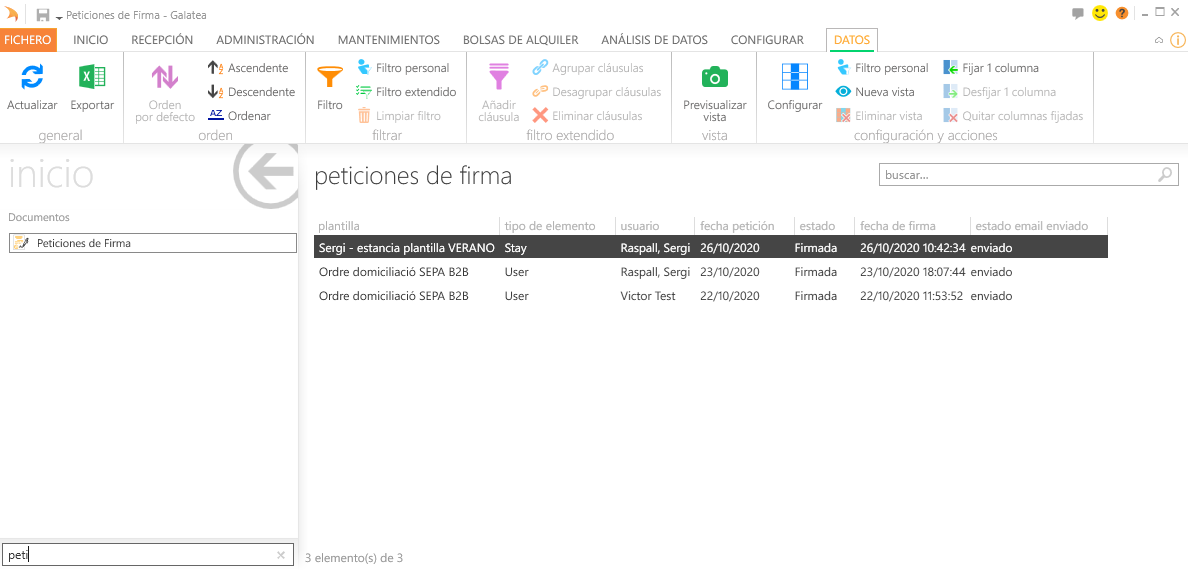Open the FICHERO menu
1188x570 pixels.
tap(28, 40)
